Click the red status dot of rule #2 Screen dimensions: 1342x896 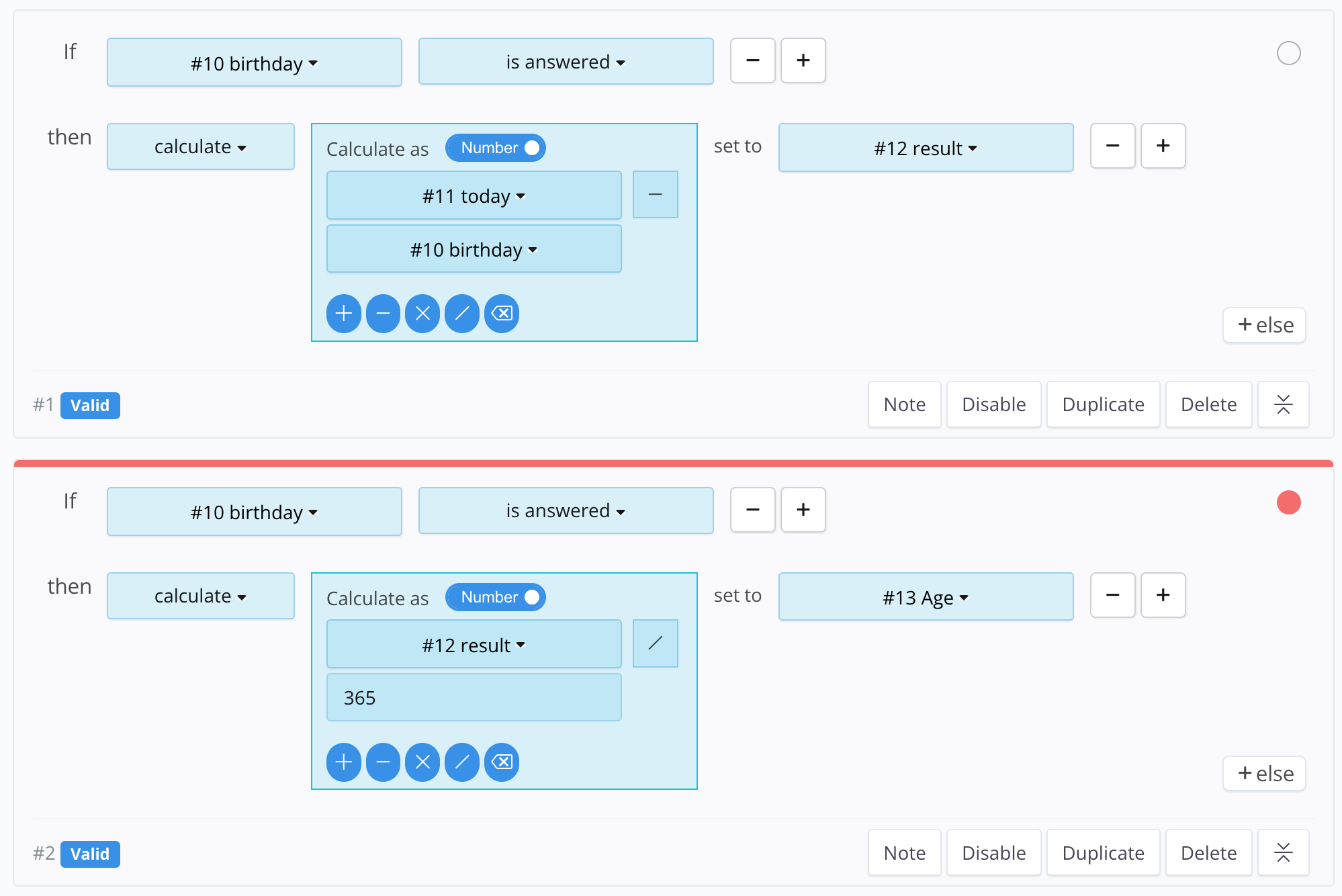coord(1288,502)
